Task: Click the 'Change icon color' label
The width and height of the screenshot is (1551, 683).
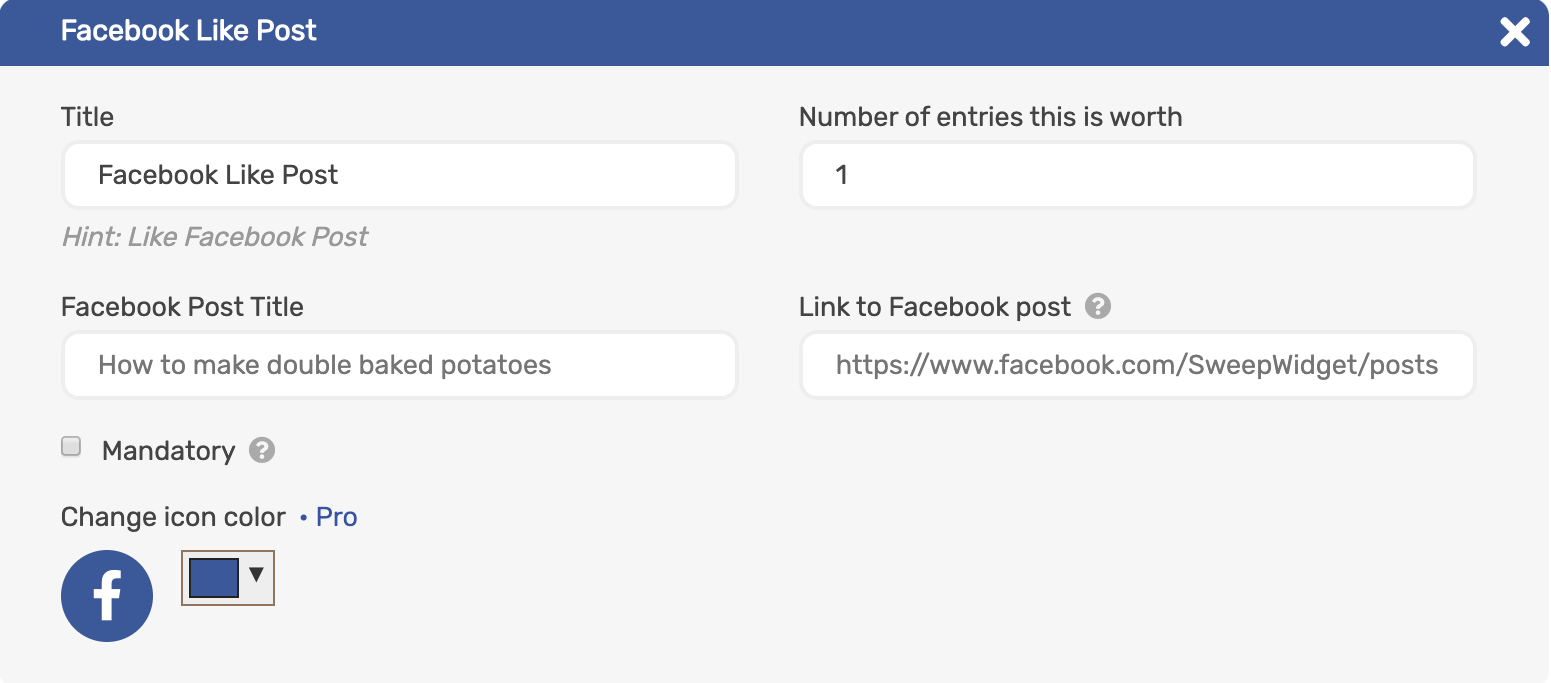Action: click(x=173, y=517)
